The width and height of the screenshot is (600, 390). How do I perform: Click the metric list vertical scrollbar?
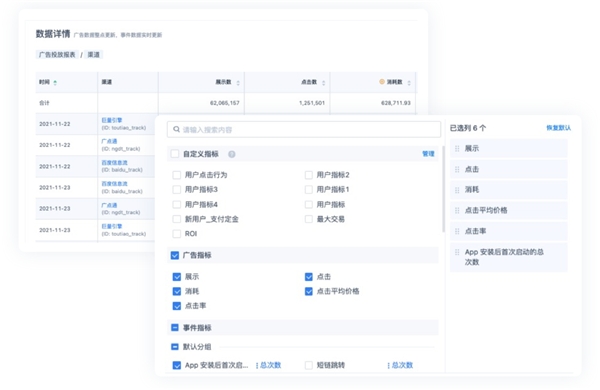point(443,189)
